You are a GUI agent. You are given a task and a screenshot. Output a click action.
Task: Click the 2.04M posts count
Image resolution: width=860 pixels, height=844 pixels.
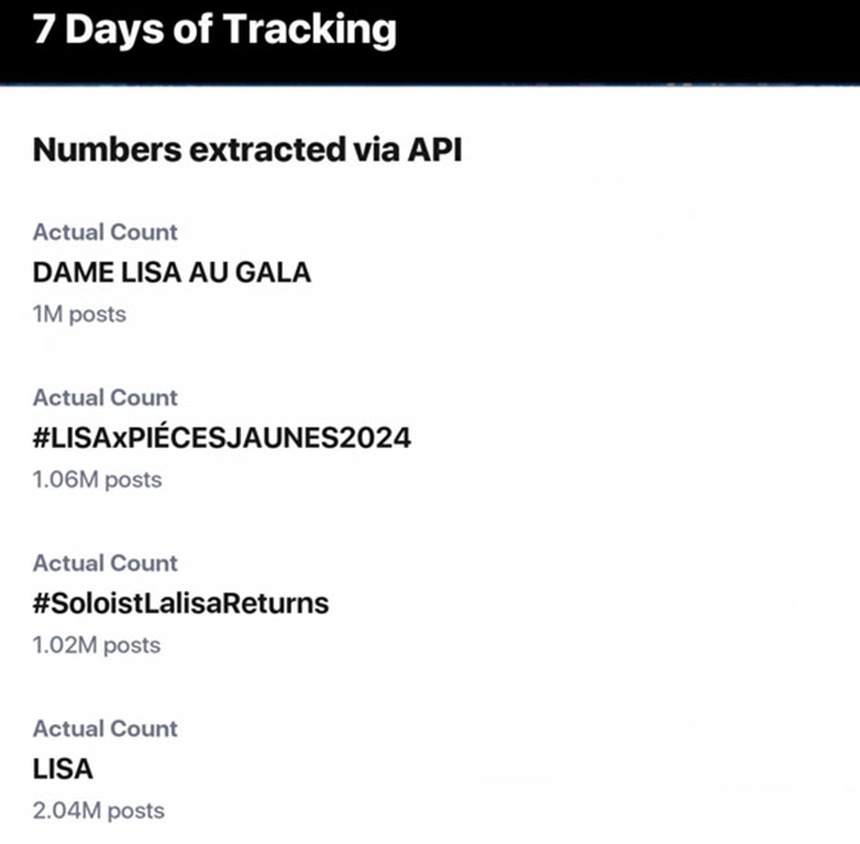pos(98,811)
